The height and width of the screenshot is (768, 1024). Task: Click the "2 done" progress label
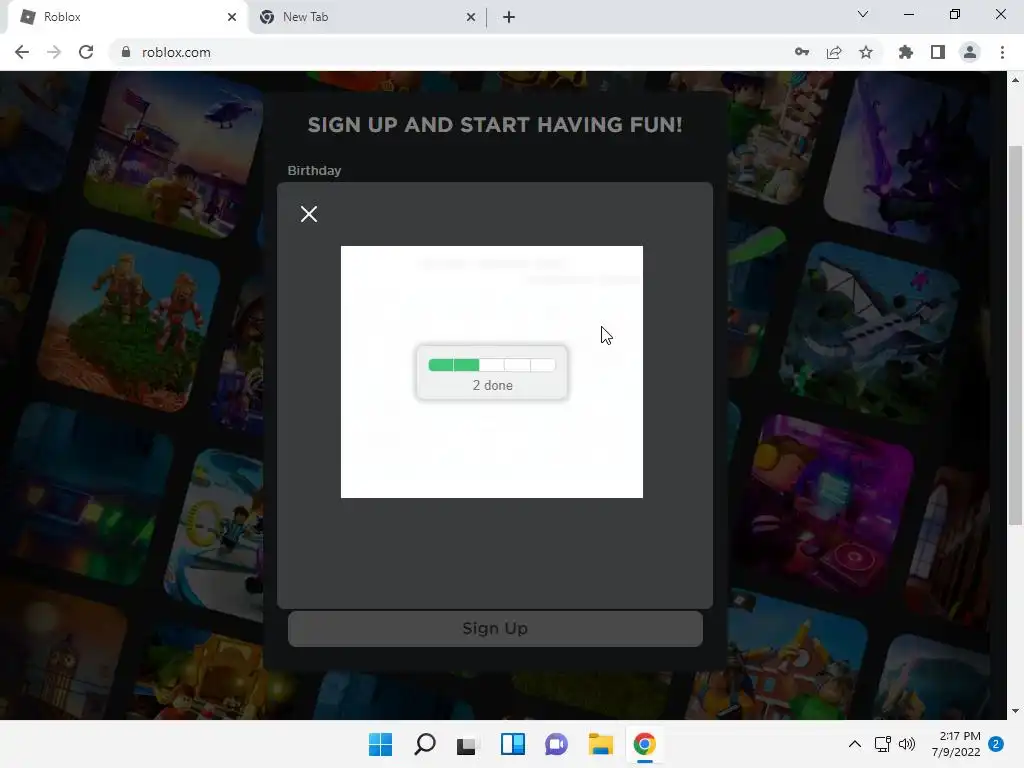point(492,385)
